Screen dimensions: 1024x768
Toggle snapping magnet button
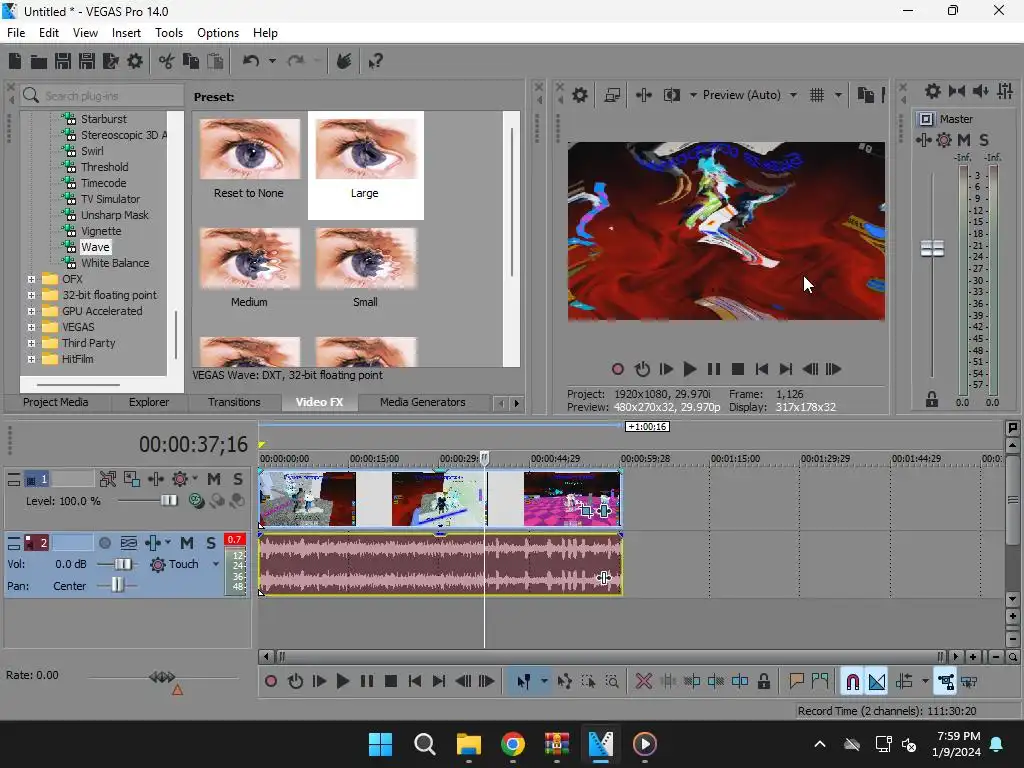(852, 682)
